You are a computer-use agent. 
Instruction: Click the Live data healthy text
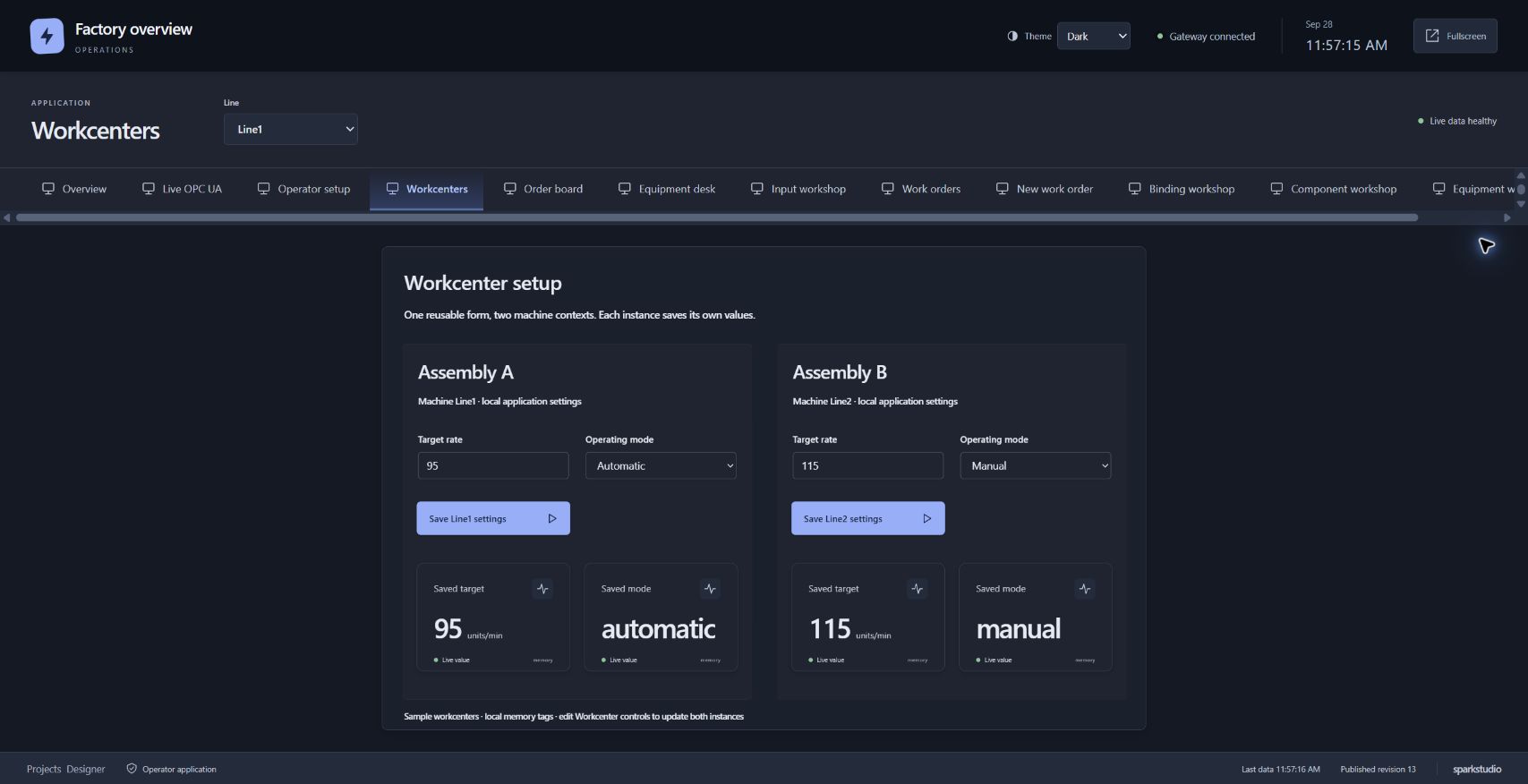click(1463, 121)
